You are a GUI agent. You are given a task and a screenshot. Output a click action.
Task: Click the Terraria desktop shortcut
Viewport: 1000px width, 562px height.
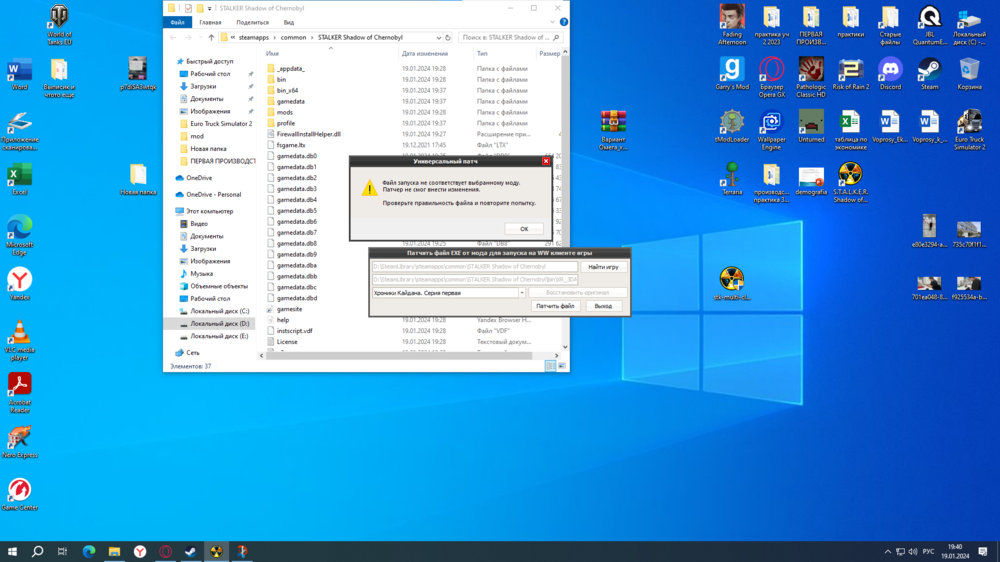732,177
